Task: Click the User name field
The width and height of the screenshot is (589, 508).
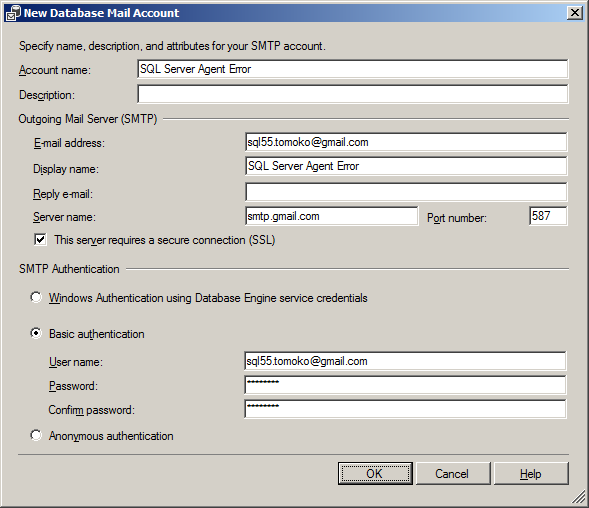Action: 405,361
